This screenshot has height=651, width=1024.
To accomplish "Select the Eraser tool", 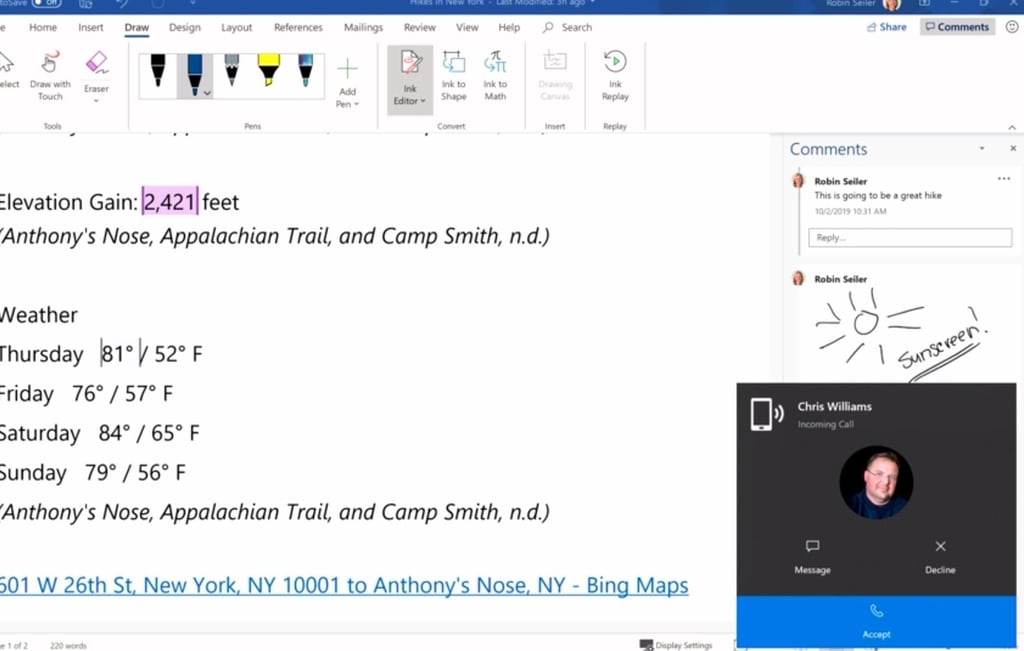I will (96, 71).
